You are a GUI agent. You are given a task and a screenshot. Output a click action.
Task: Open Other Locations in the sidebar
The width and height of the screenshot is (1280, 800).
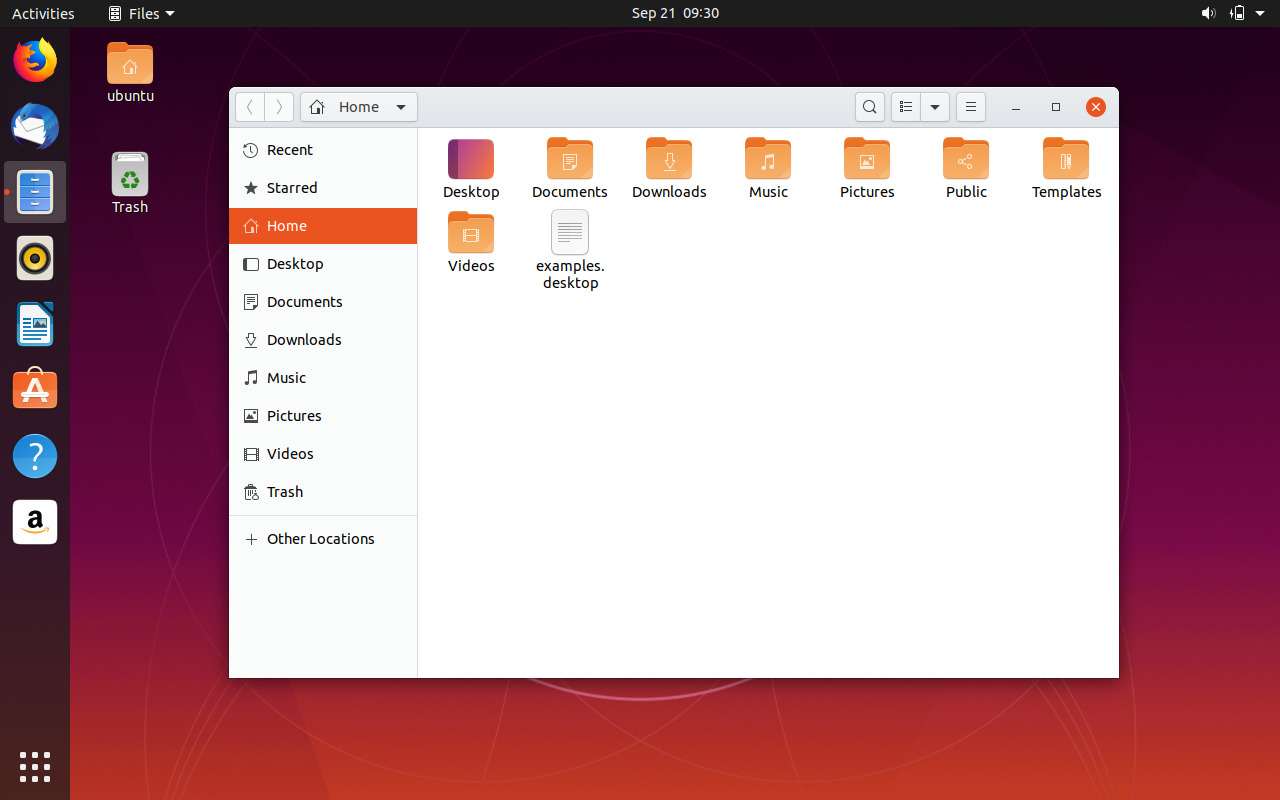[x=323, y=539]
